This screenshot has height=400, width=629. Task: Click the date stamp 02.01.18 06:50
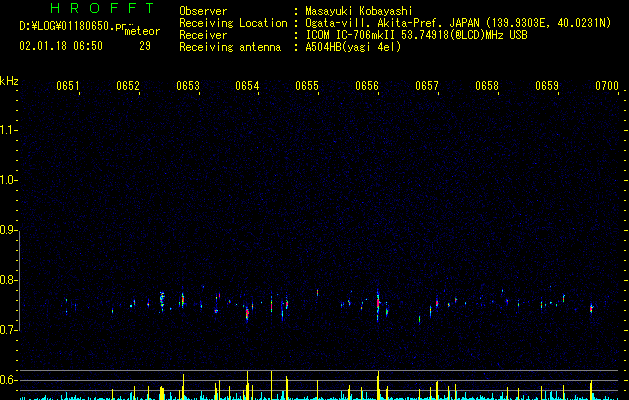[61, 46]
